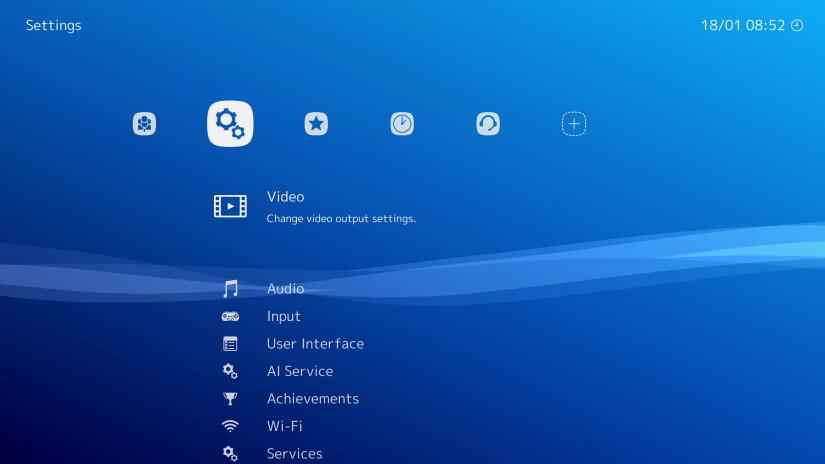Click the 18/01 08:52 date and time

pyautogui.click(x=743, y=25)
